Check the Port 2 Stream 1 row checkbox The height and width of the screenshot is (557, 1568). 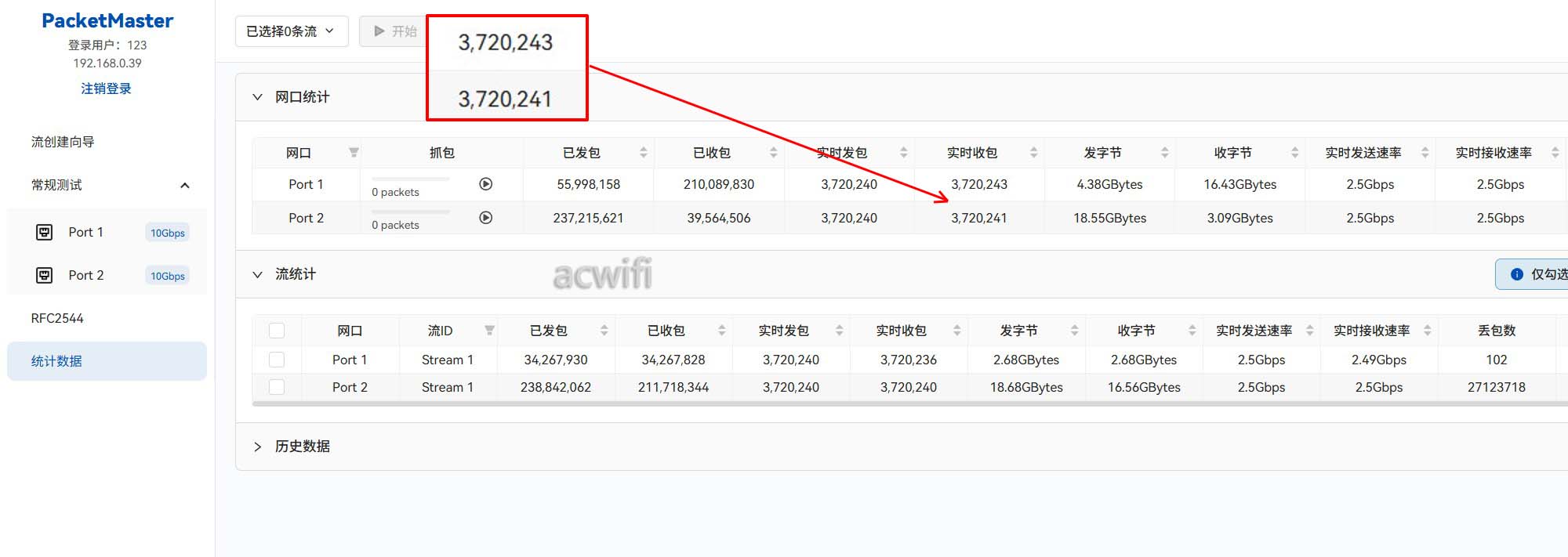(277, 387)
